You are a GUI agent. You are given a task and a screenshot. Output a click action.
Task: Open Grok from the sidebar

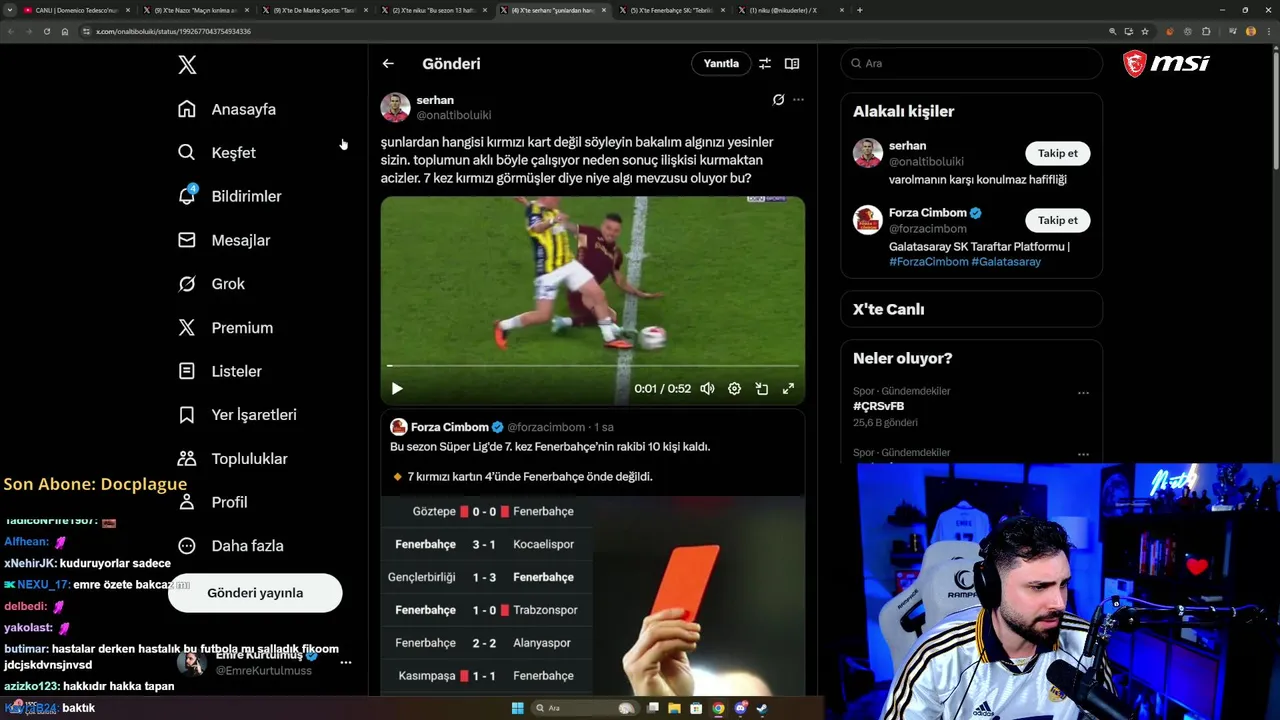(211, 284)
